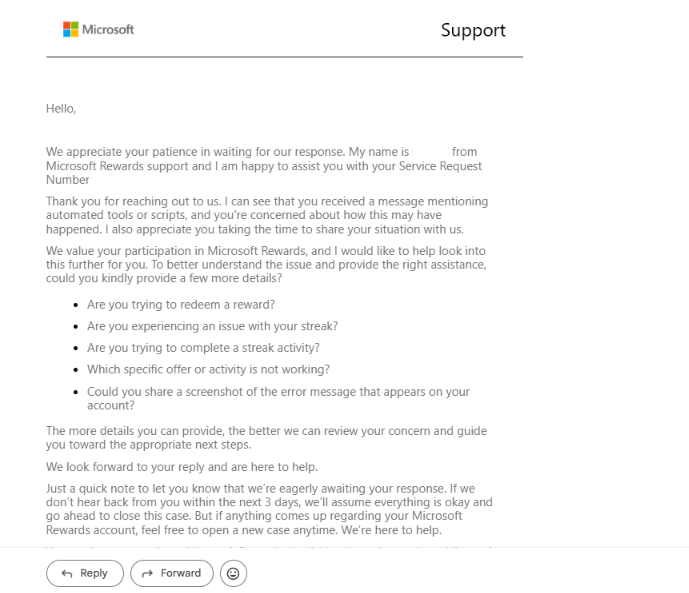Open the emoji reaction picker
689x593 pixels.
tap(233, 573)
